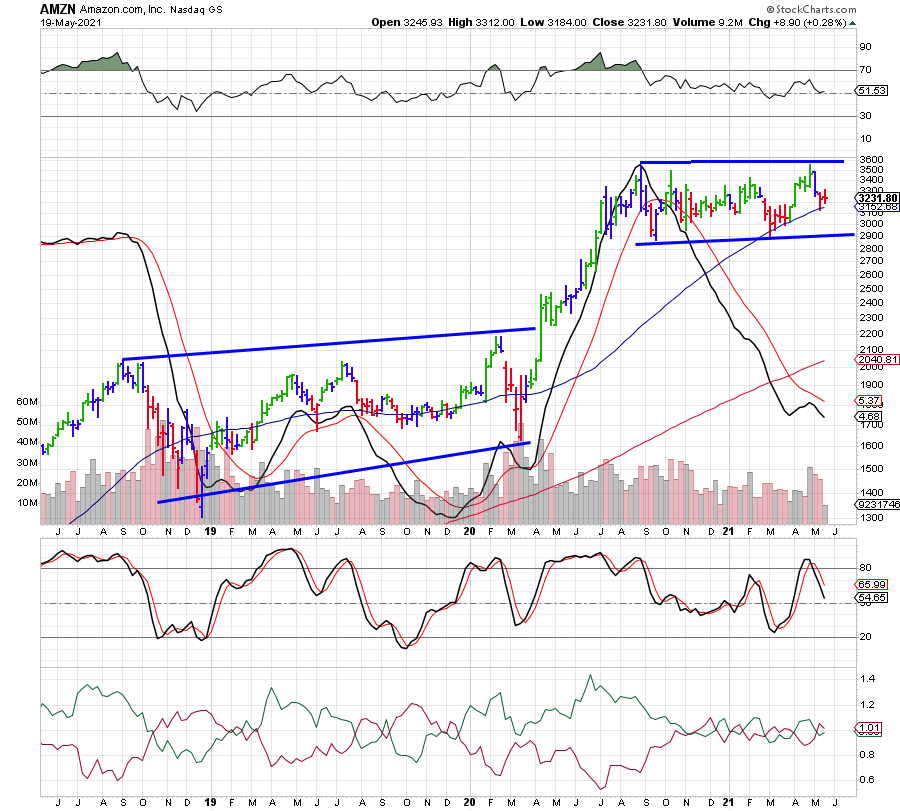Image resolution: width=900 pixels, height=811 pixels.
Task: Click the 1.01 value tag in bottom panel
Action: 869,727
